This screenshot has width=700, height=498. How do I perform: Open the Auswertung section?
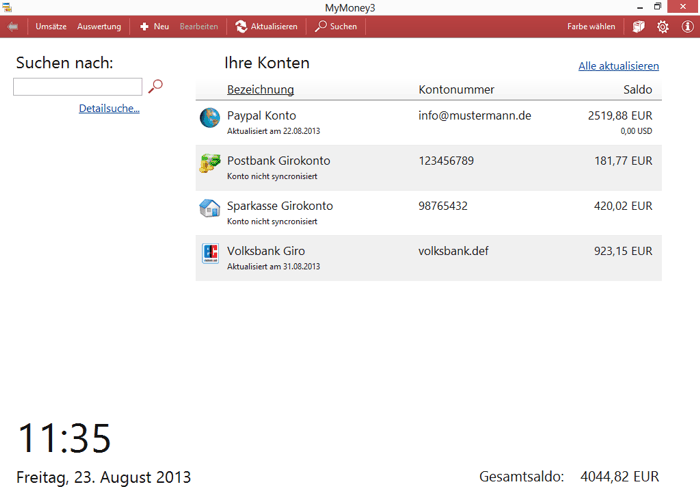coord(99,26)
